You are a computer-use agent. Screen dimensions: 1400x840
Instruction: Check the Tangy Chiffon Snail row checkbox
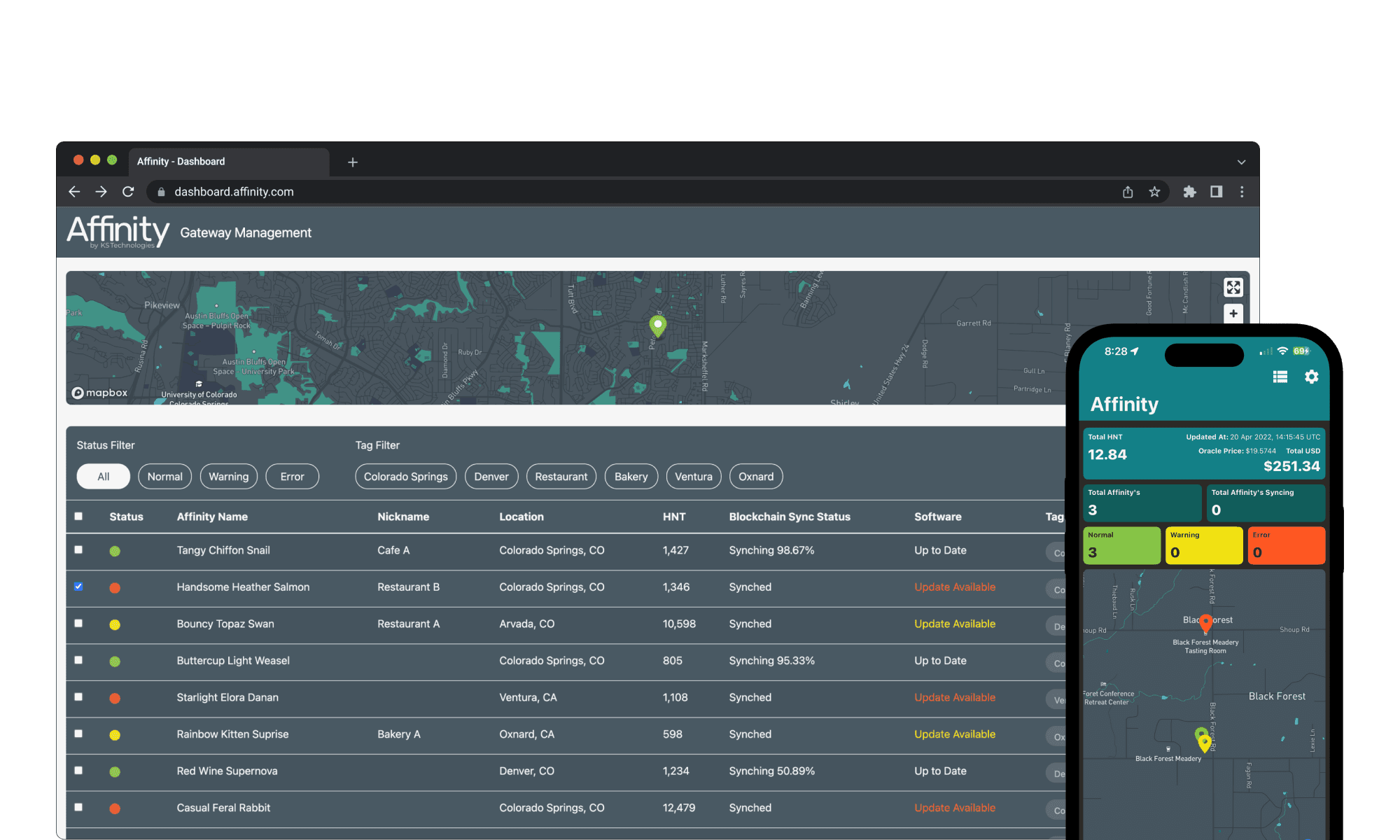(x=78, y=549)
